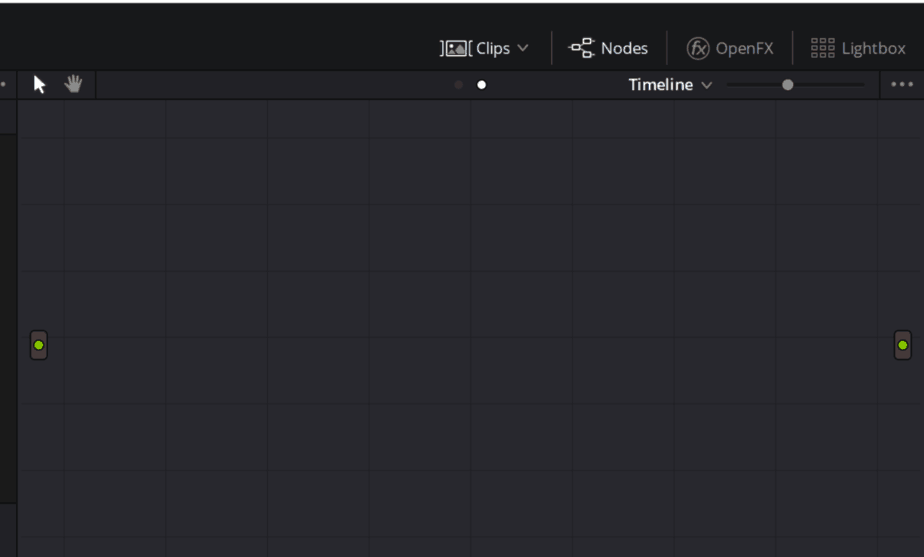
Task: Click the Nodes graph icon
Action: pos(582,48)
